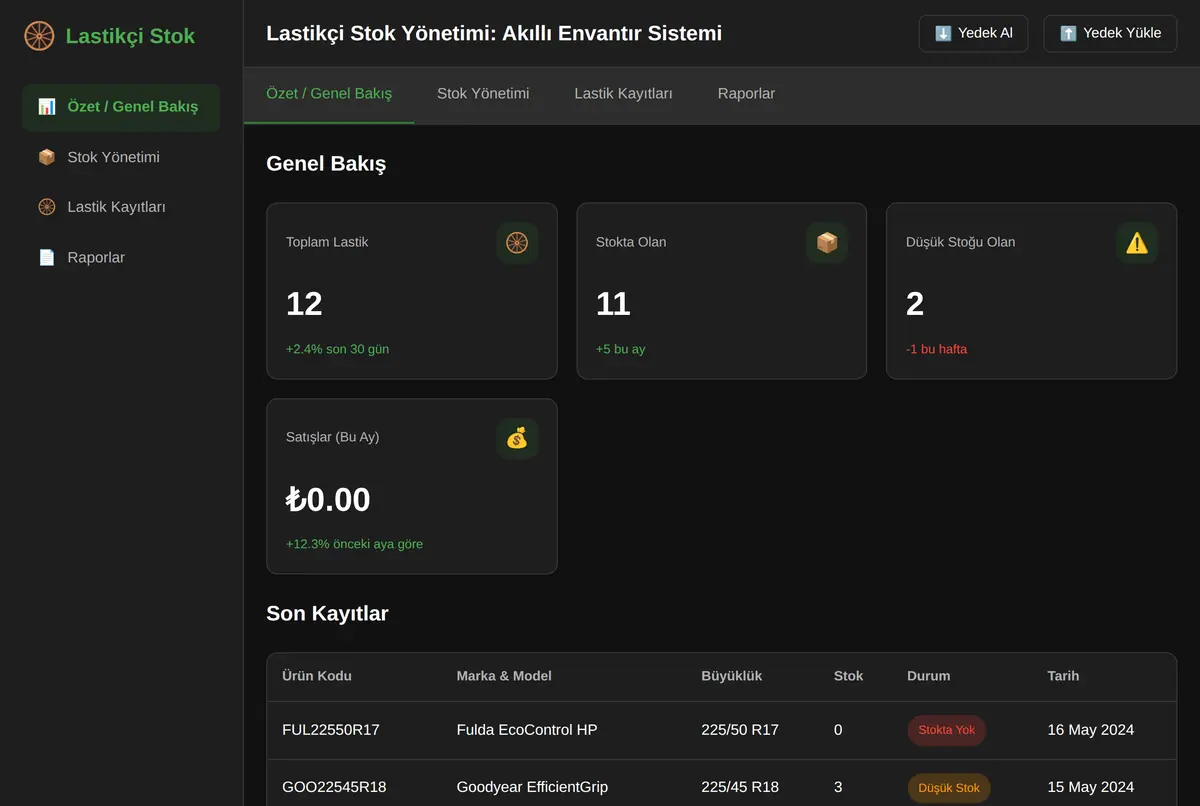Click the stock value 0 in Fulda row
Viewport: 1200px width, 806px height.
(838, 730)
